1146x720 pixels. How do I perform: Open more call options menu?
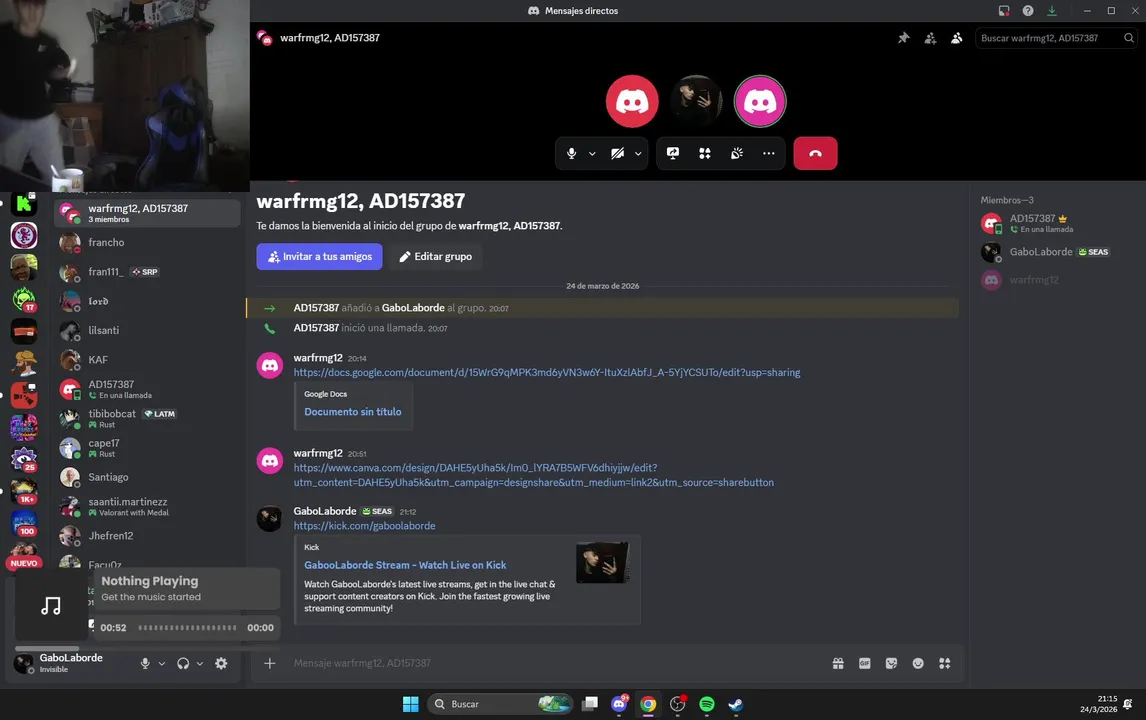pos(769,154)
